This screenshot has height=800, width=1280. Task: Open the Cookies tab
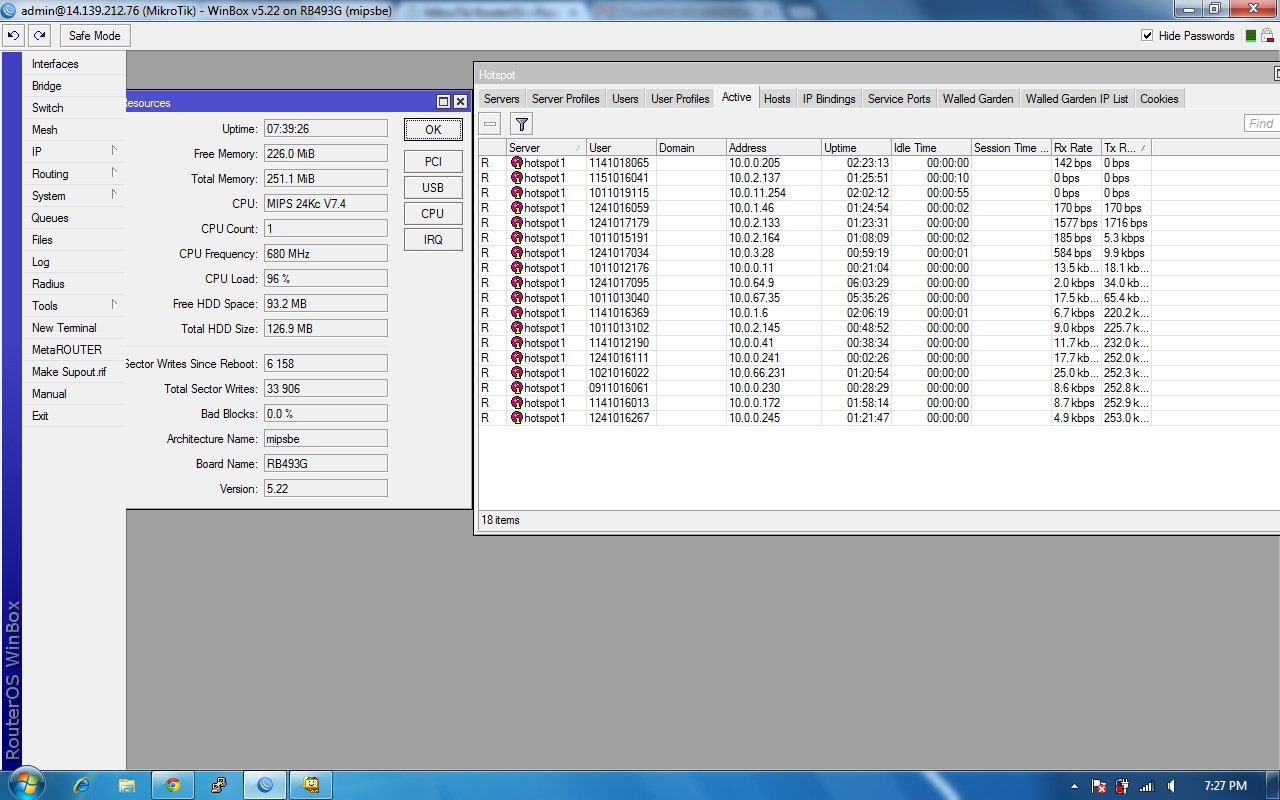[x=1159, y=99]
